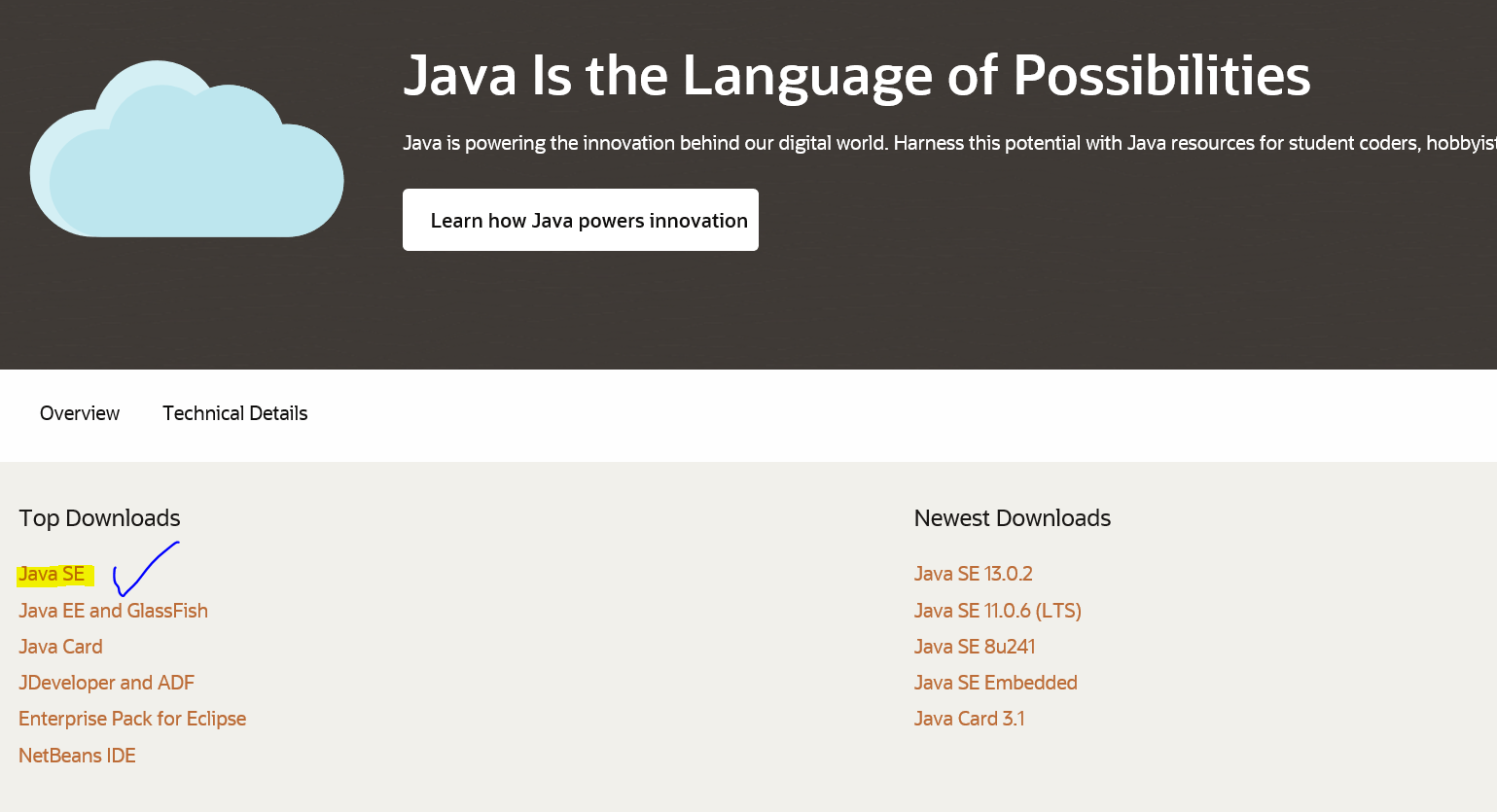Image resolution: width=1497 pixels, height=812 pixels.
Task: Click the Java Is the Language of Possibilities heading
Action: pos(857,75)
